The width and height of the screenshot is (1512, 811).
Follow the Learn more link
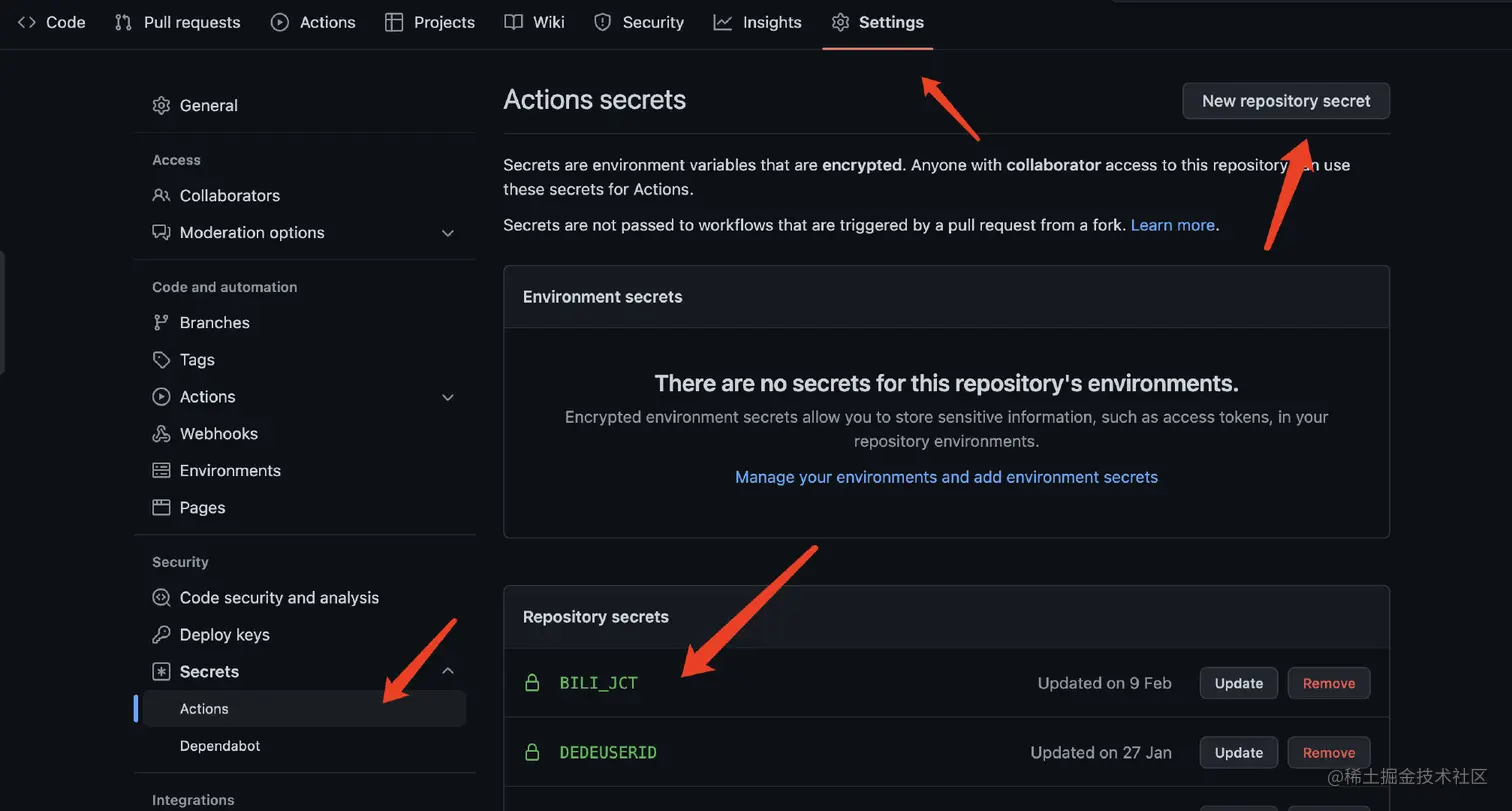pos(1172,225)
